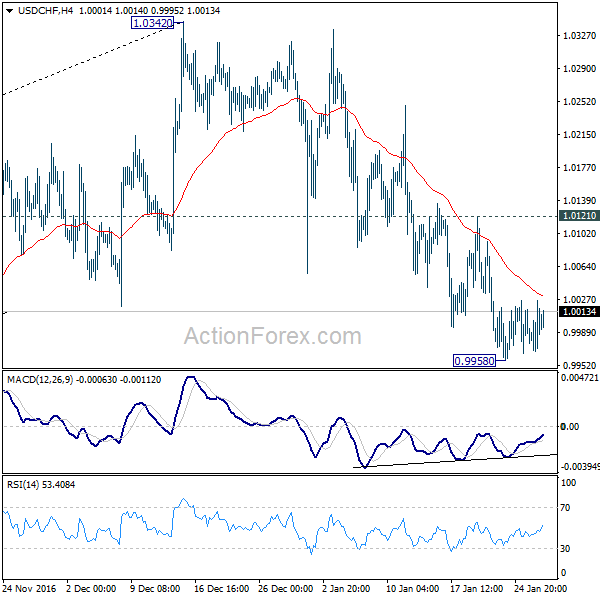Viewport: 600px width, 600px height.
Task: Click the 10 Jan 04:00 date label
Action: (x=412, y=589)
